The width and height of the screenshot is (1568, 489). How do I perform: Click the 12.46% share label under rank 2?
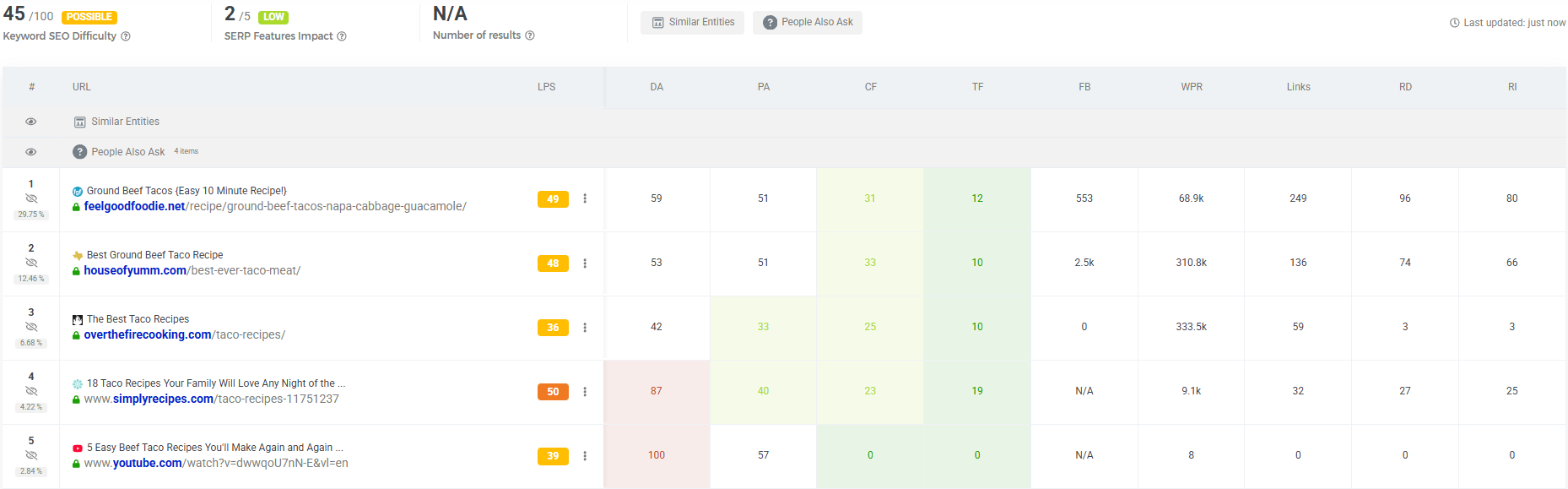point(31,279)
